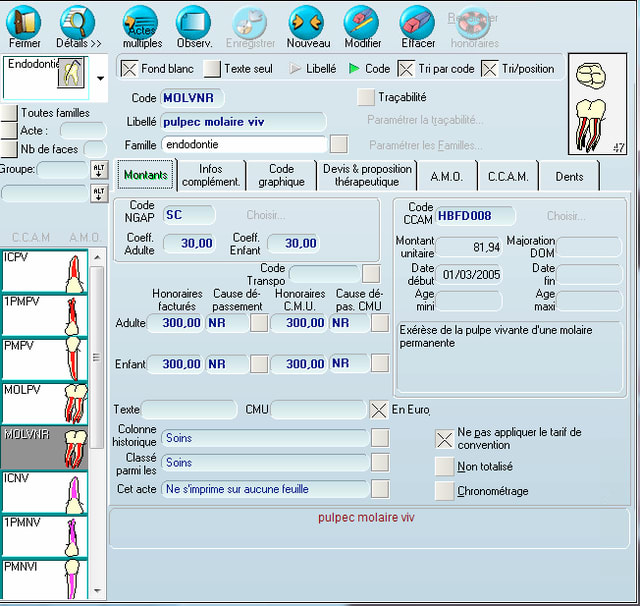Click the Fermer door icon
Viewport: 640px width, 606px height.
pos(24,22)
